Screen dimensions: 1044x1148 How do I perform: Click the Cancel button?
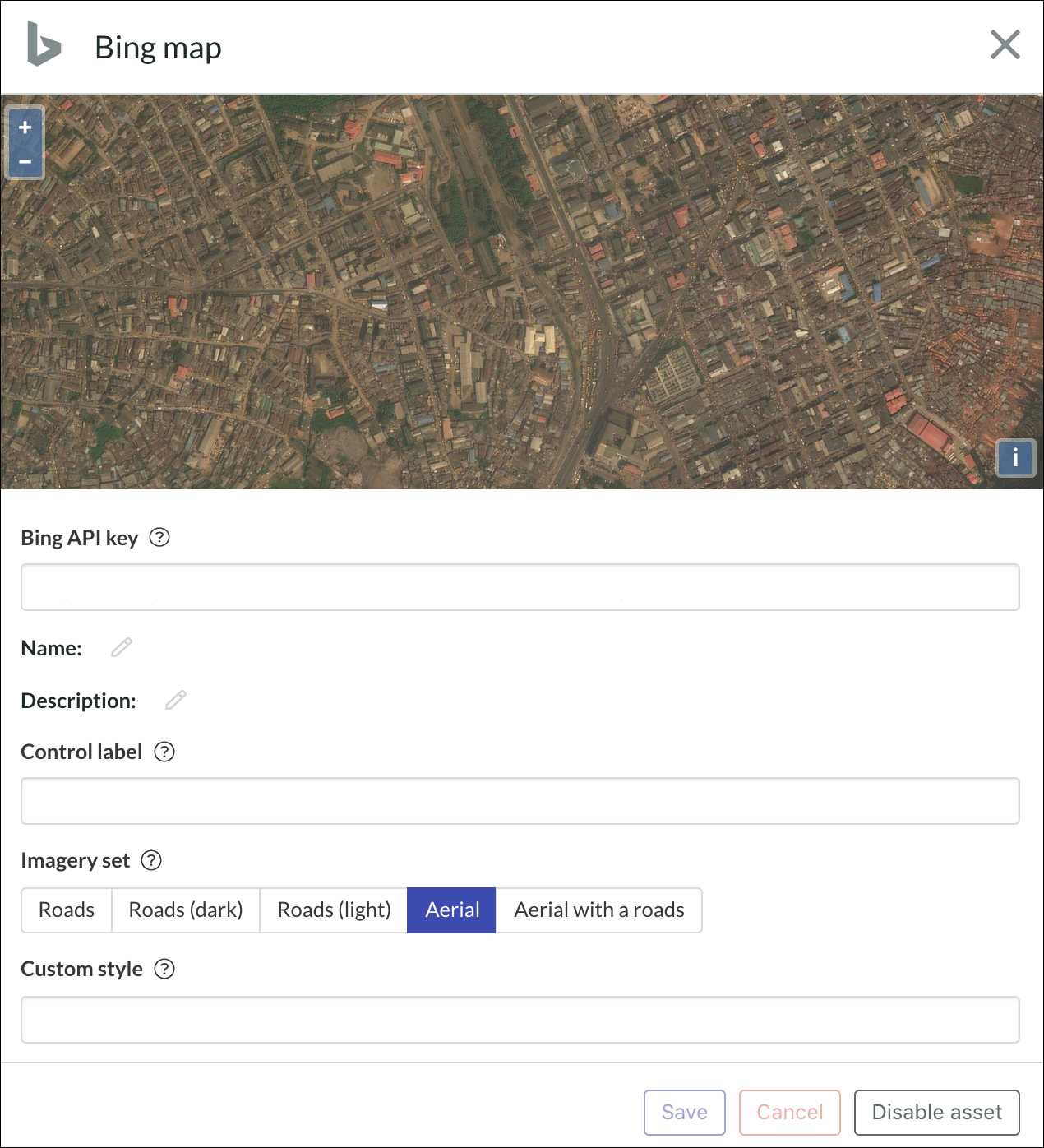pos(790,1113)
